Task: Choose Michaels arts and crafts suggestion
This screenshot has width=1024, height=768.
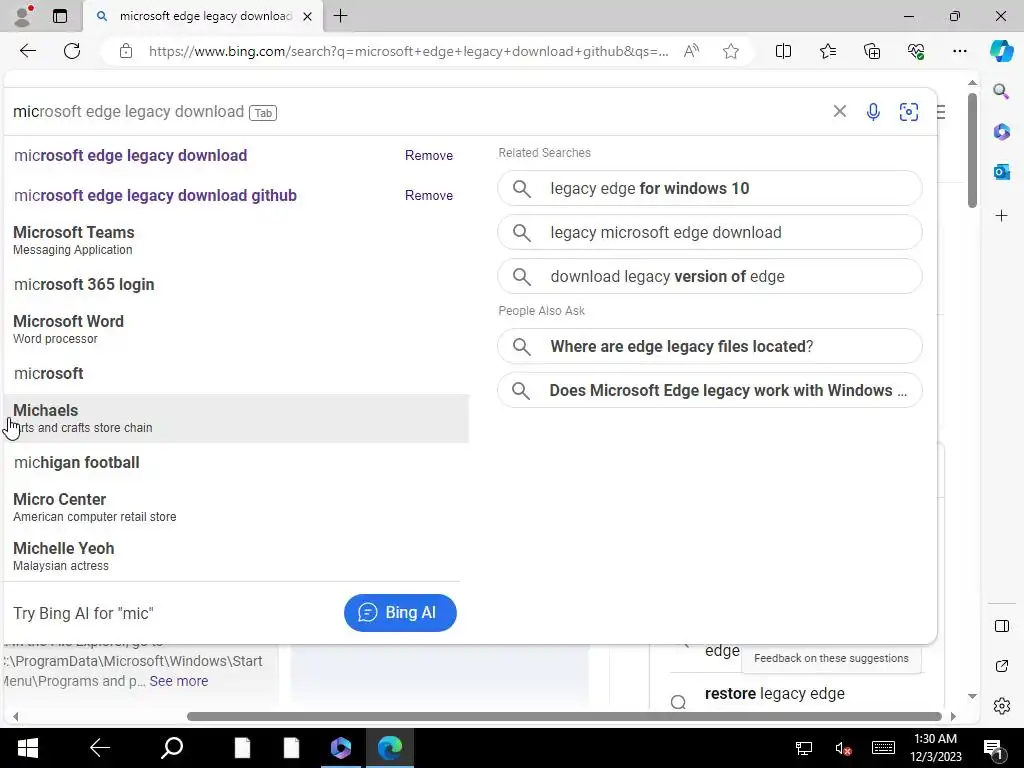Action: [x=236, y=418]
